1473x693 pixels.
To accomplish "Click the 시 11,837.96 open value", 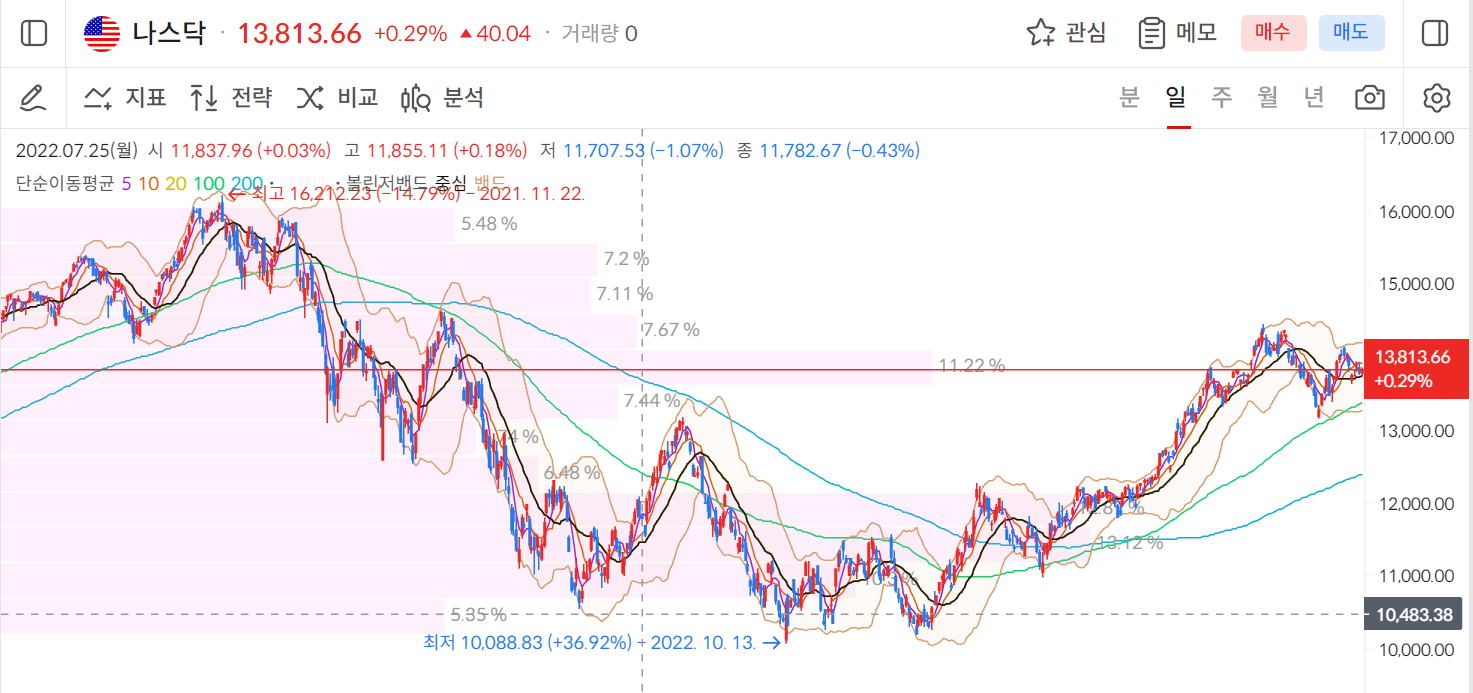I will point(238,151).
